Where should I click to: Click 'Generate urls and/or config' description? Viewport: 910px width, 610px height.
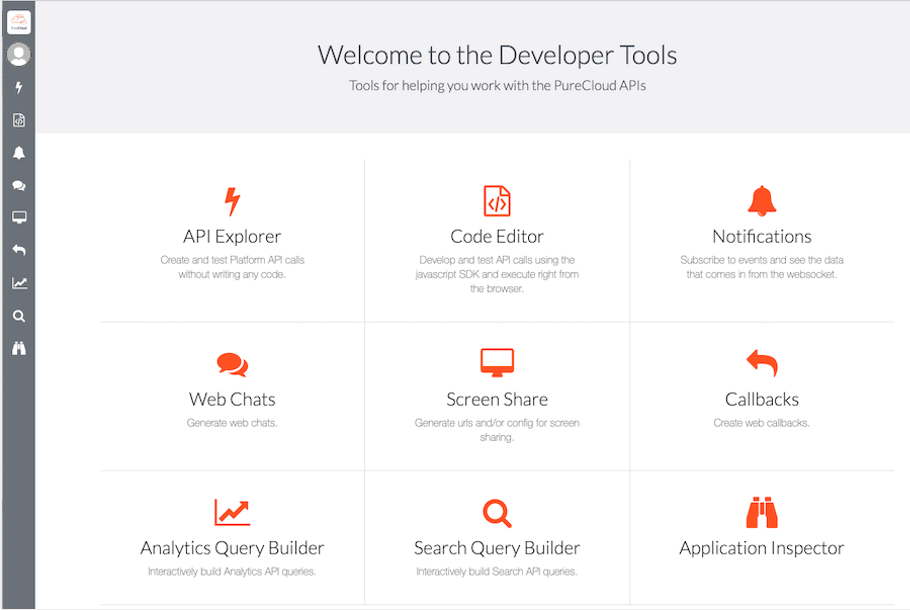pyautogui.click(x=497, y=430)
